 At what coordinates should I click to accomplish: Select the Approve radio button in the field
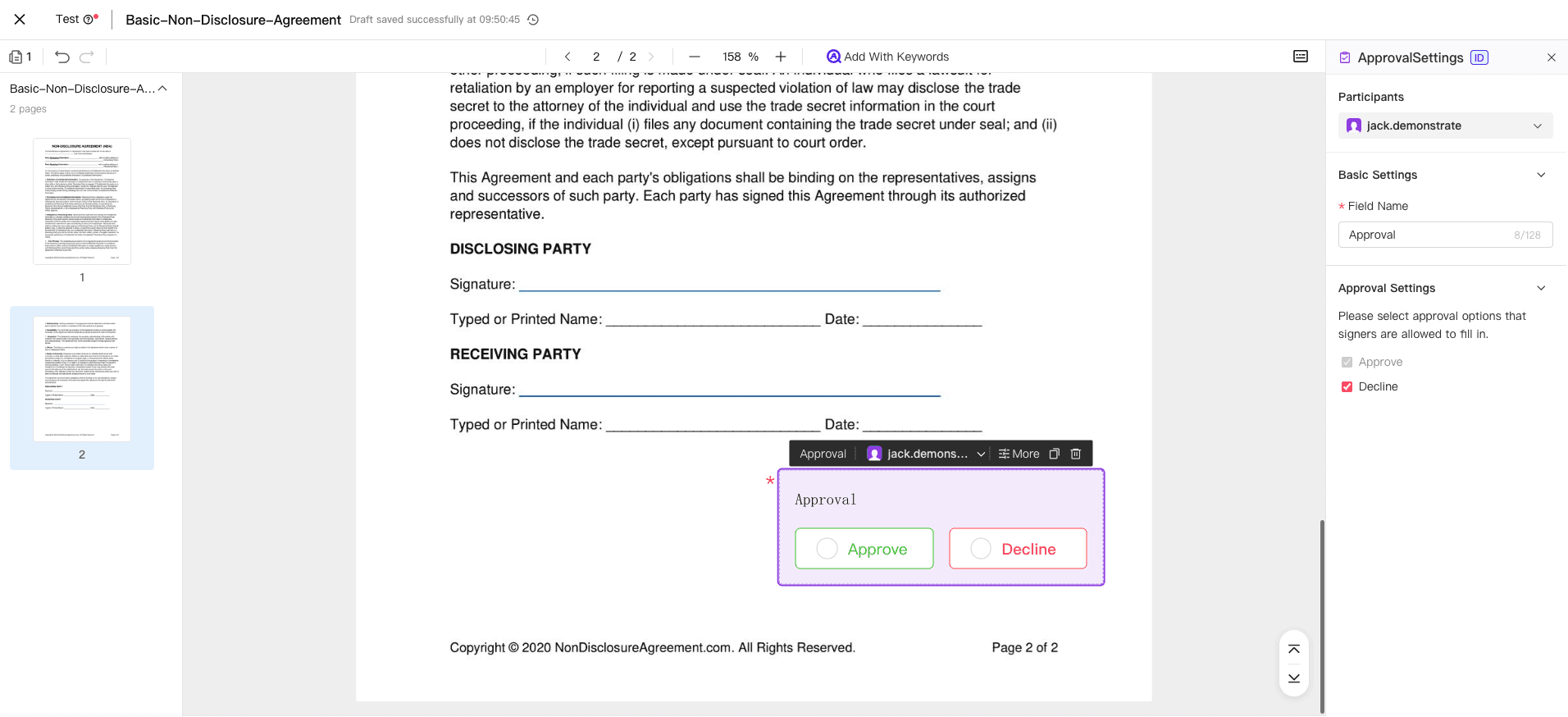pyautogui.click(x=827, y=549)
